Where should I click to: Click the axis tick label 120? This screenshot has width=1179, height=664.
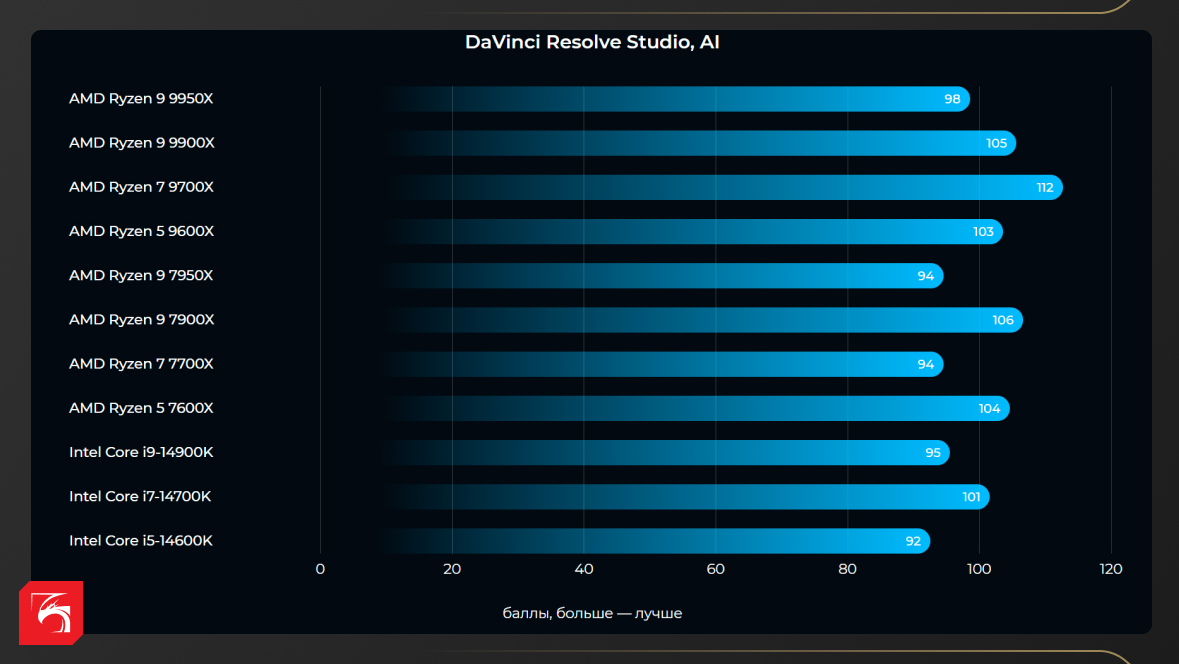pyautogui.click(x=1111, y=569)
